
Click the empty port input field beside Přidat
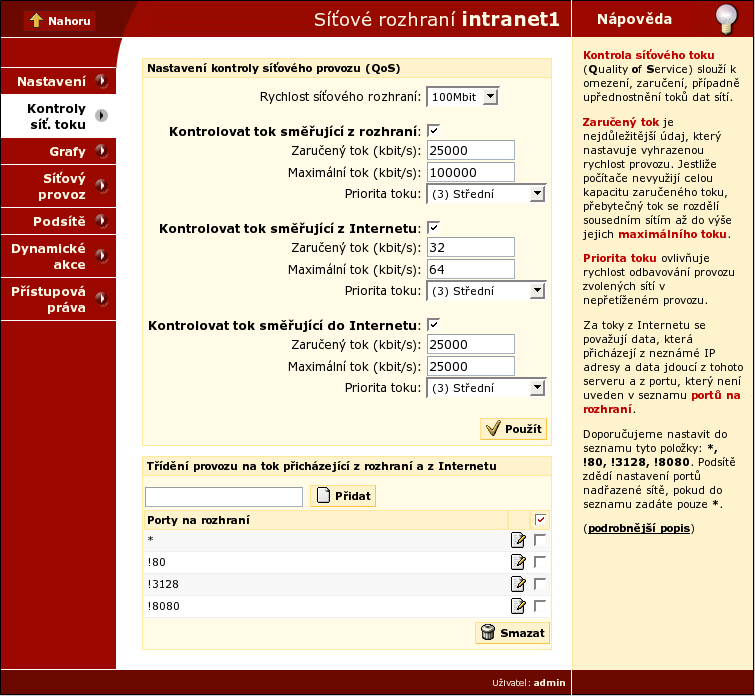224,497
